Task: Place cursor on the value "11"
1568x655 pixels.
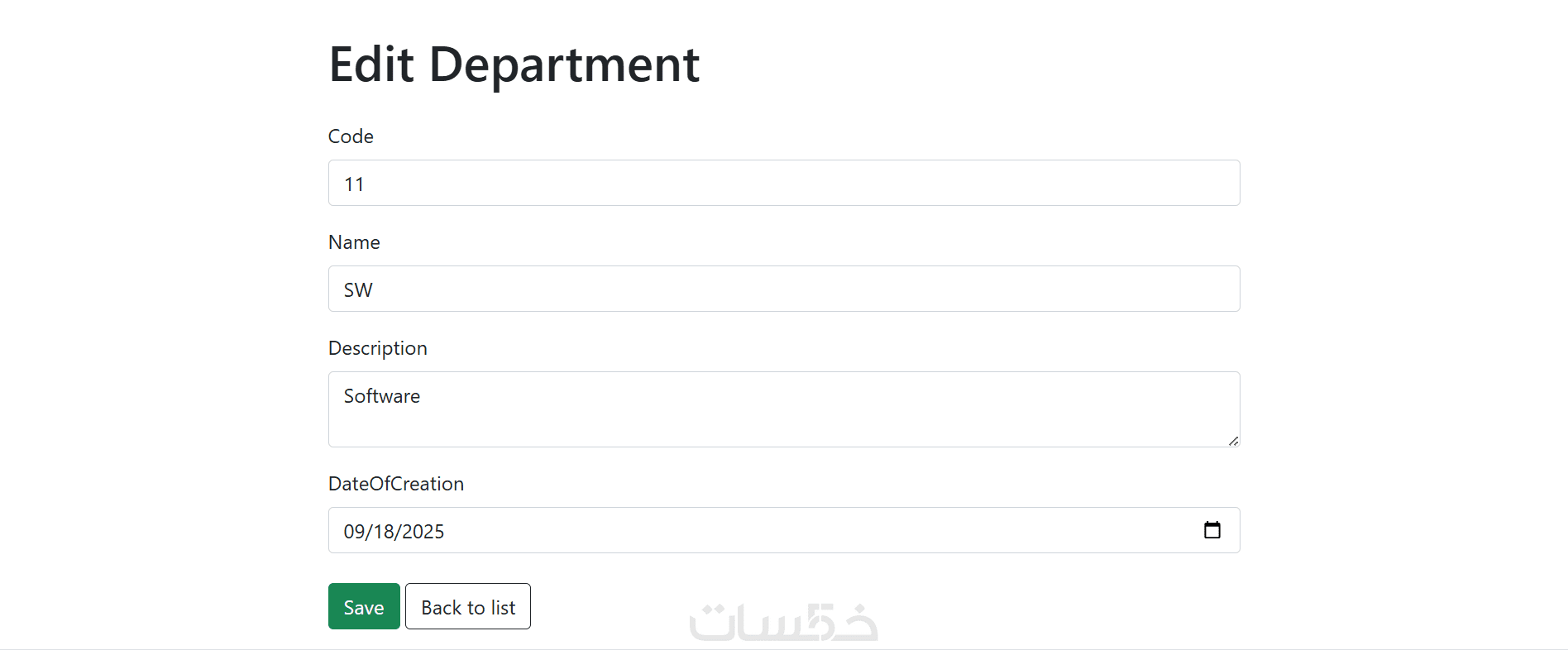Action: click(x=354, y=184)
